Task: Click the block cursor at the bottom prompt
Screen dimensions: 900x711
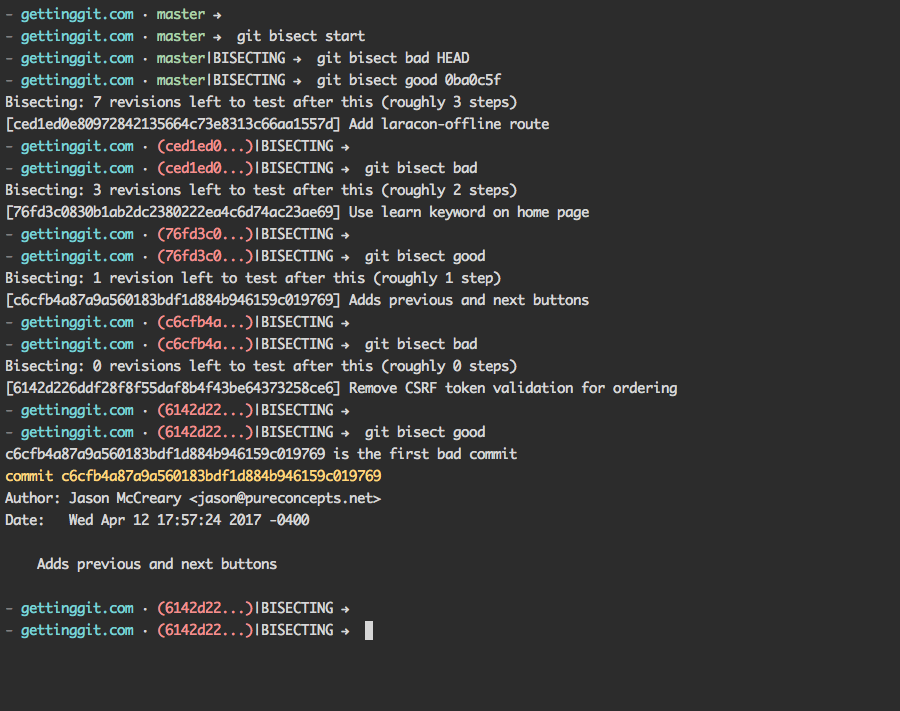Action: tap(368, 630)
